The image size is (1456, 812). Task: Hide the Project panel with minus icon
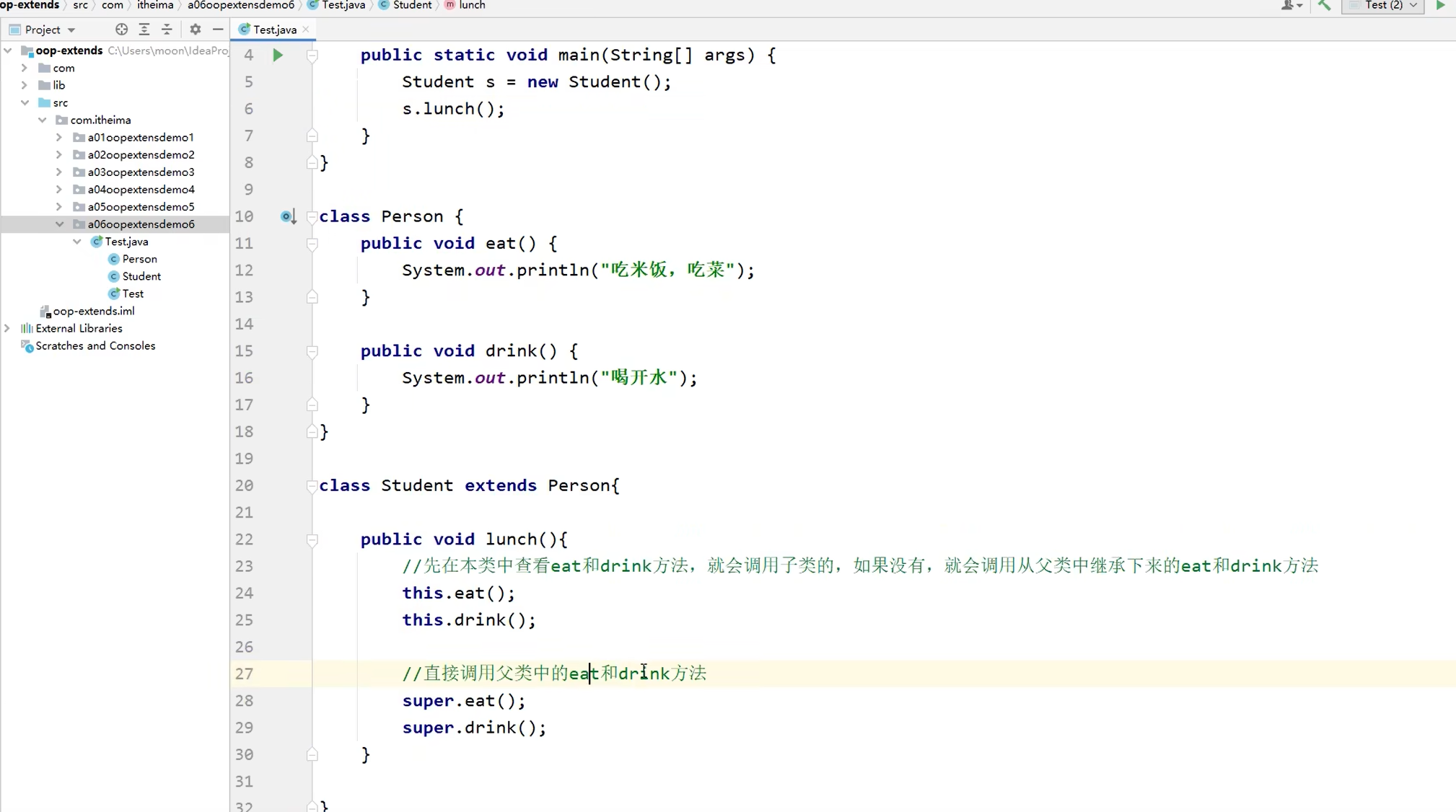pyautogui.click(x=218, y=30)
